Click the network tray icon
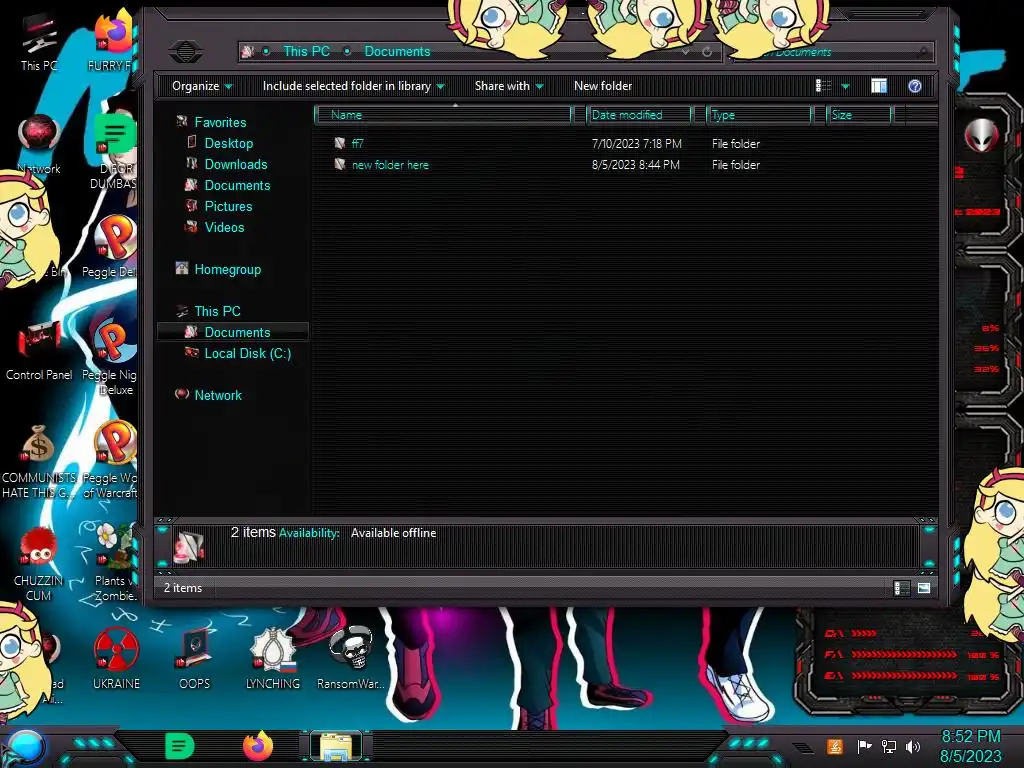Image resolution: width=1024 pixels, height=768 pixels. coord(889,746)
